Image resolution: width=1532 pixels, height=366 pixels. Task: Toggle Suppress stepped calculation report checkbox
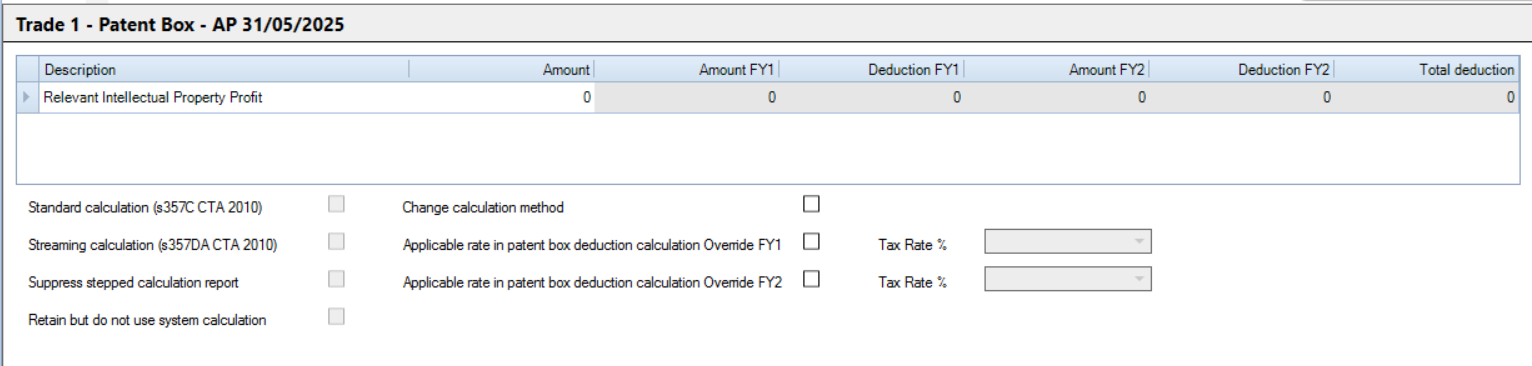[337, 279]
